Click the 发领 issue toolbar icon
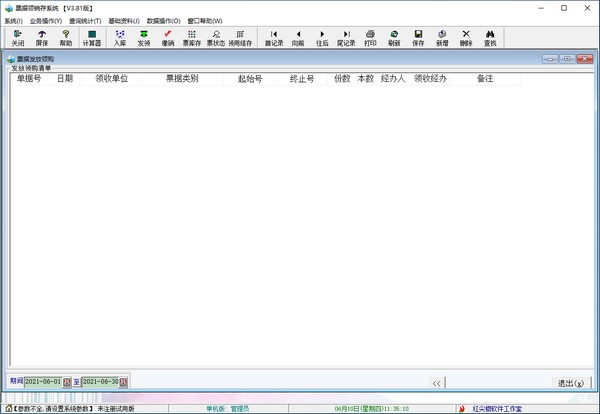The image size is (600, 414). [144, 38]
